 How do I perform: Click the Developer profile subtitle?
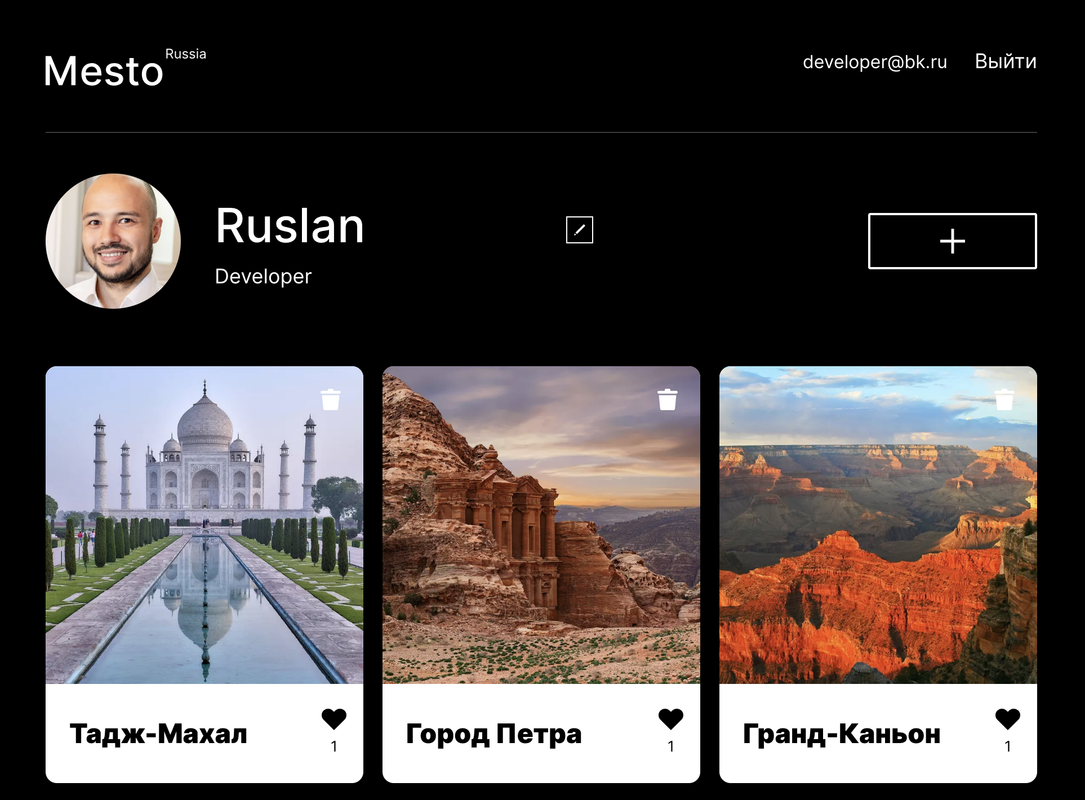263,276
